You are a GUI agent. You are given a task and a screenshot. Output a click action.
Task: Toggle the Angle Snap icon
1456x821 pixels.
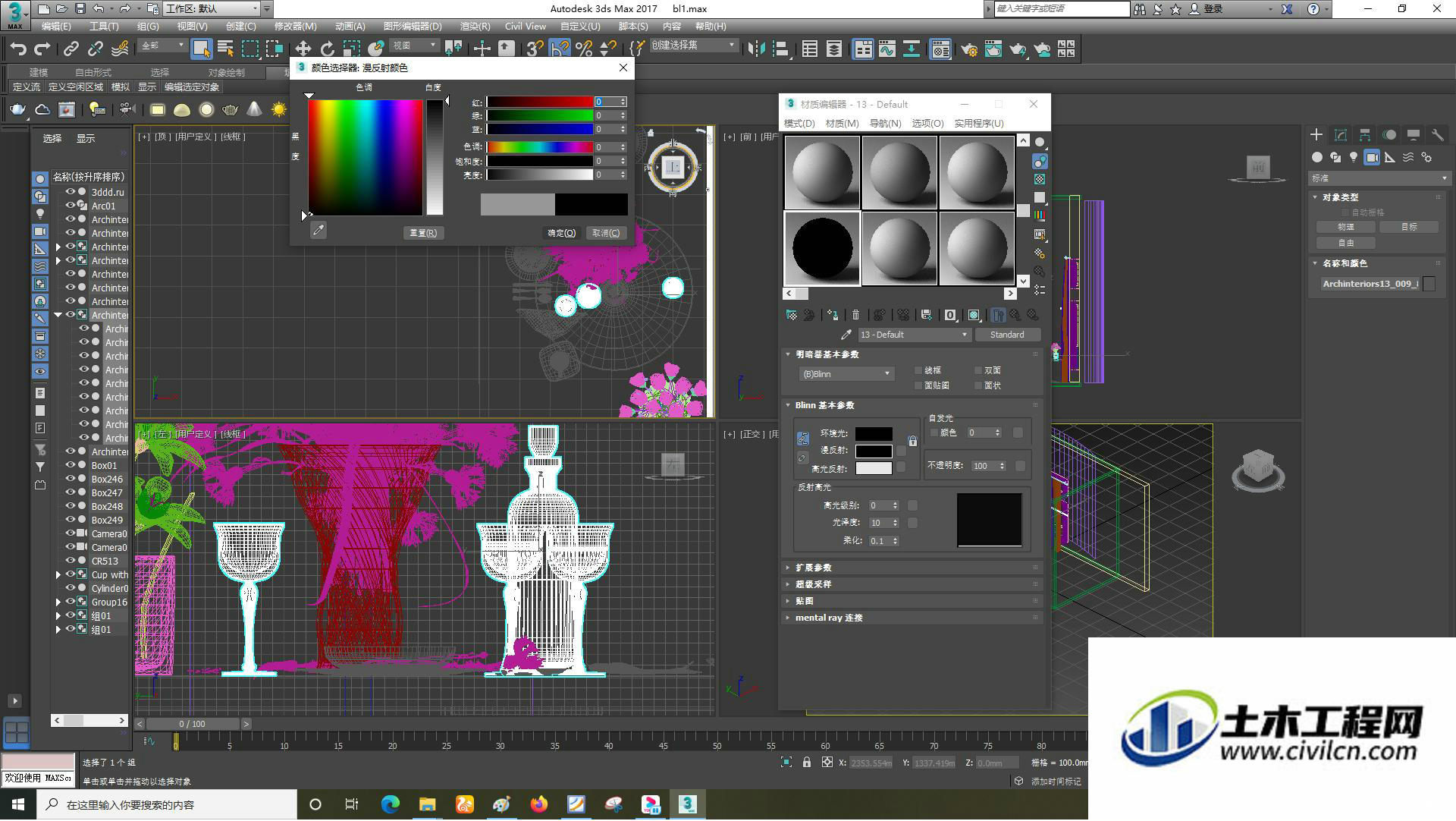point(560,49)
